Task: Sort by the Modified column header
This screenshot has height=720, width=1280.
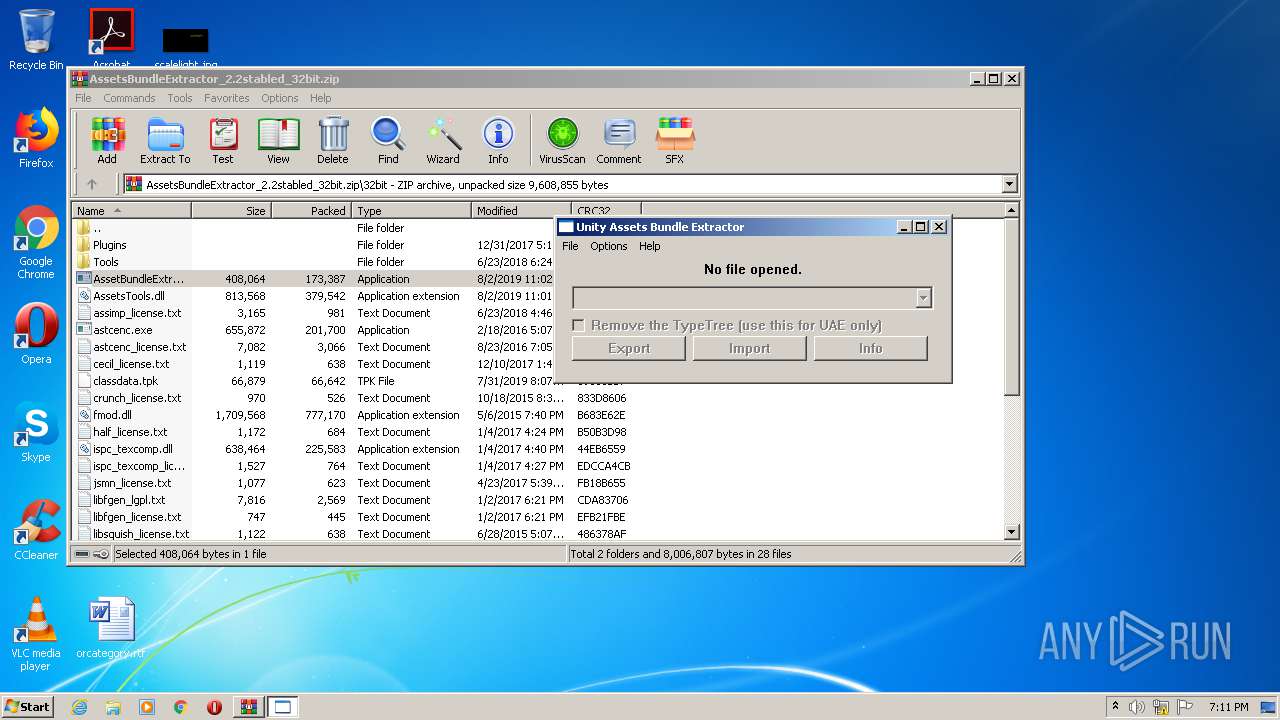Action: (x=521, y=211)
